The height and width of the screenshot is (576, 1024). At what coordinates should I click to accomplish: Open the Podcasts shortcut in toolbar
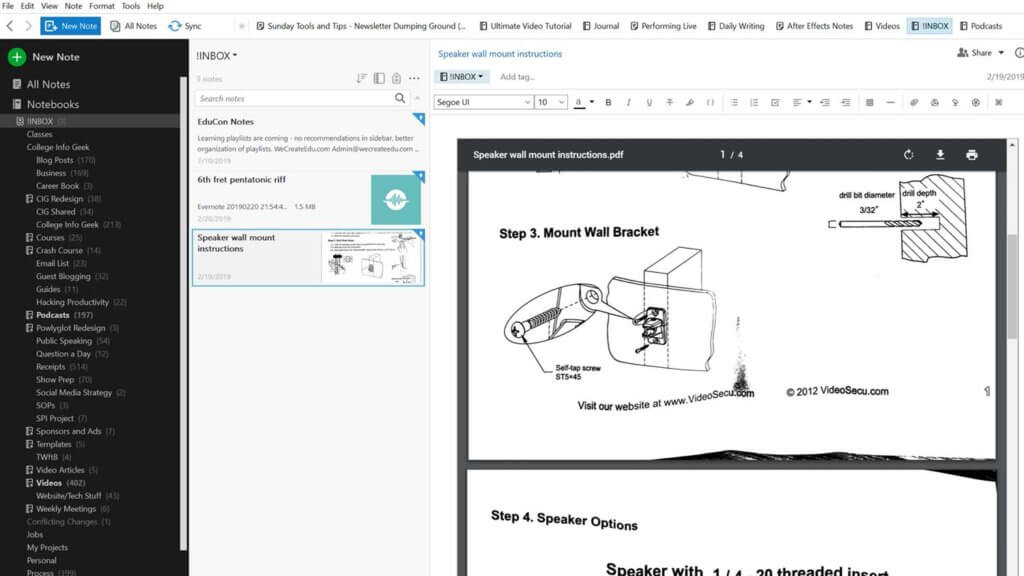pos(981,26)
